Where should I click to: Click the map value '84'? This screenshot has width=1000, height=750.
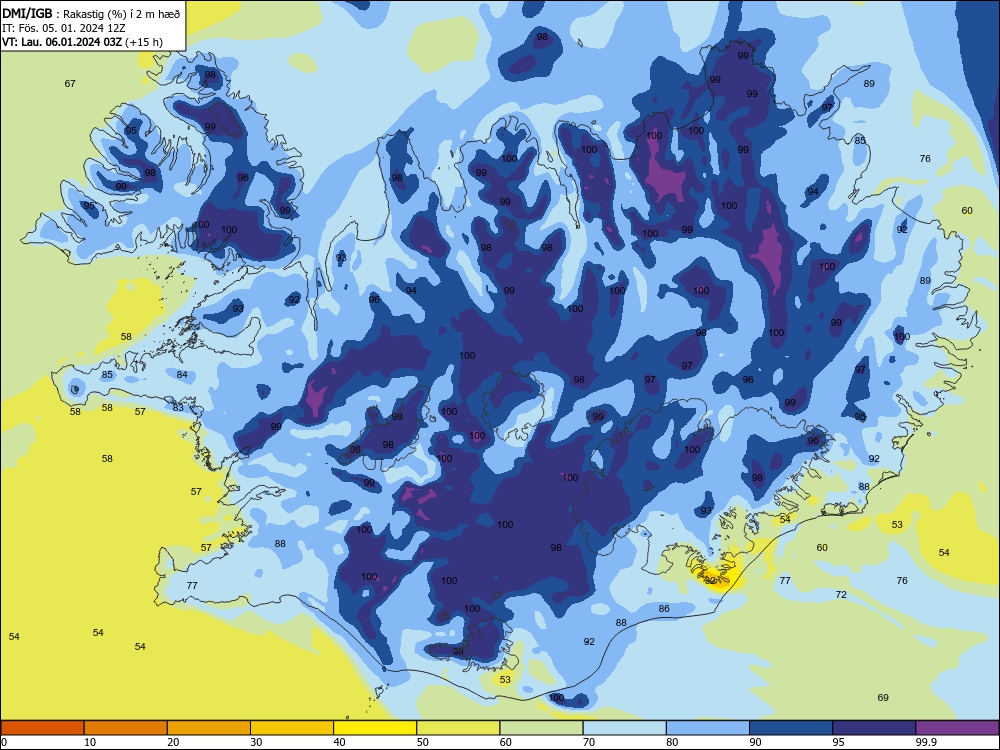[182, 374]
